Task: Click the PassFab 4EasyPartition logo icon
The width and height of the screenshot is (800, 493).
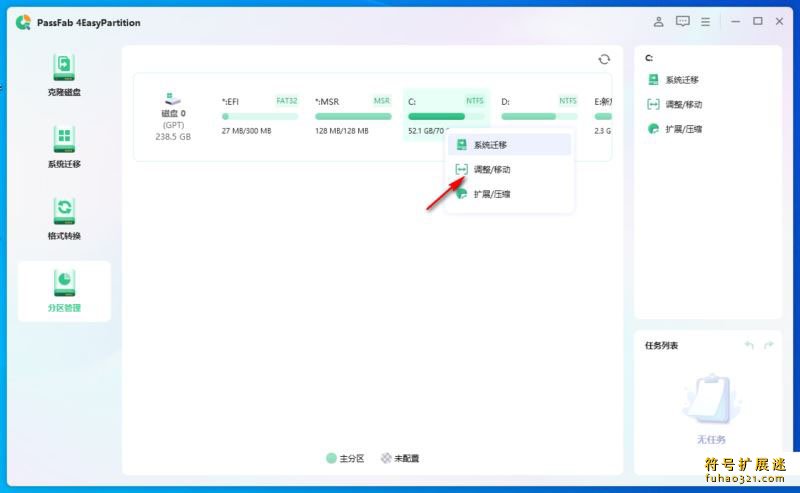Action: (23, 22)
